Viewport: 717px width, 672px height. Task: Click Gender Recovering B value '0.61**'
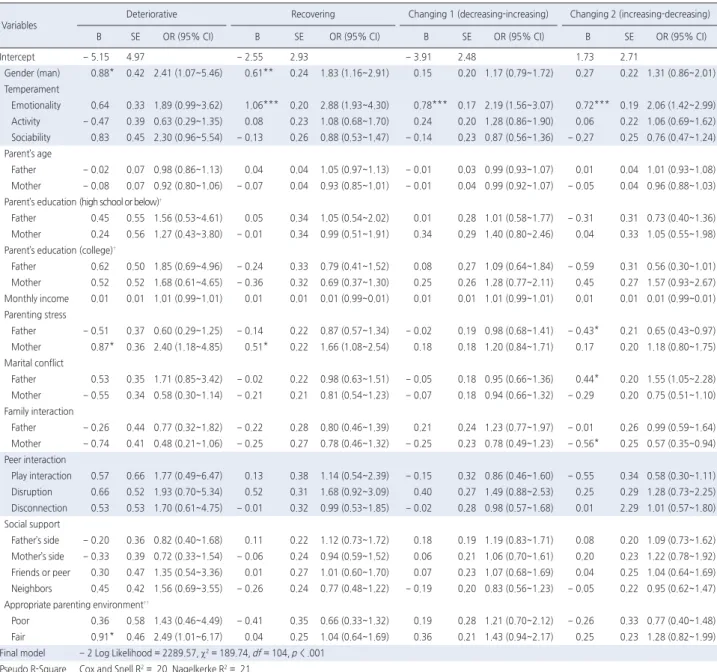(x=259, y=73)
